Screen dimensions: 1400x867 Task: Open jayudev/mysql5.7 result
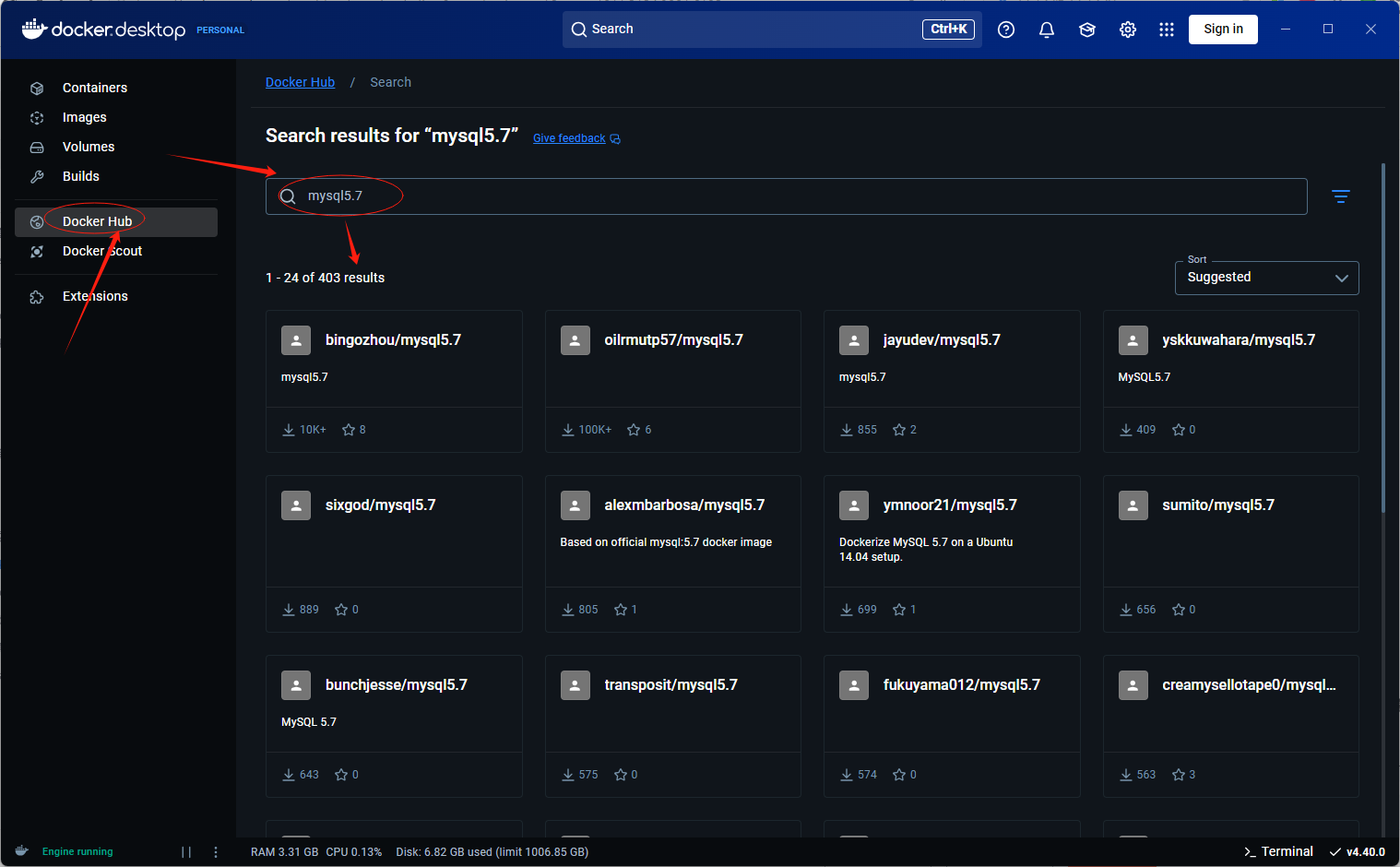pos(952,381)
